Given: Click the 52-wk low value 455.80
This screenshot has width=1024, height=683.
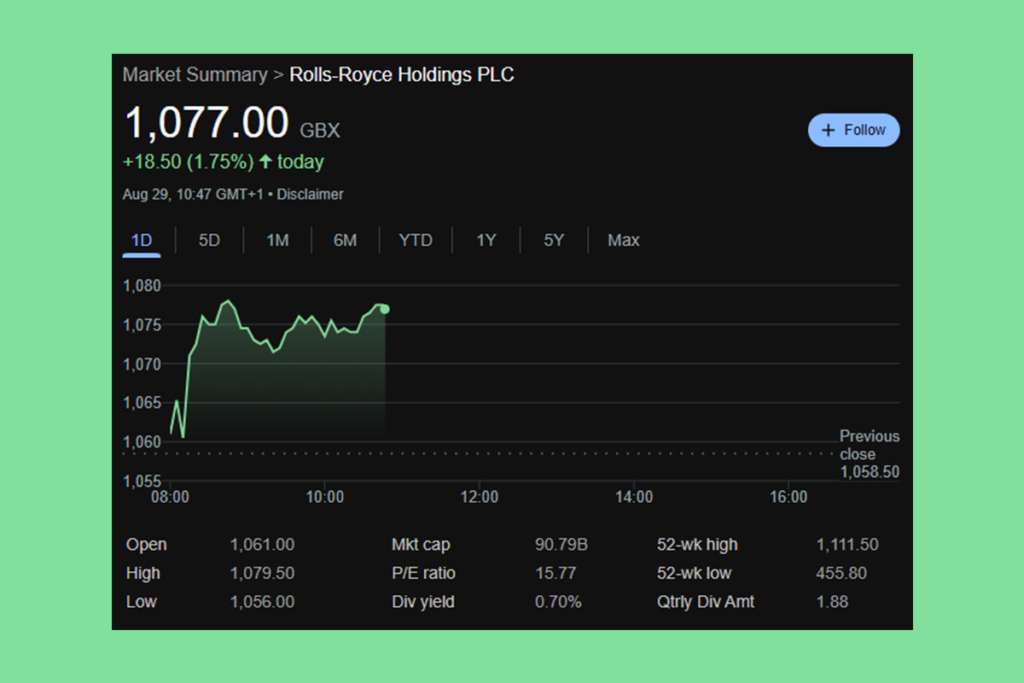Looking at the screenshot, I should [841, 573].
